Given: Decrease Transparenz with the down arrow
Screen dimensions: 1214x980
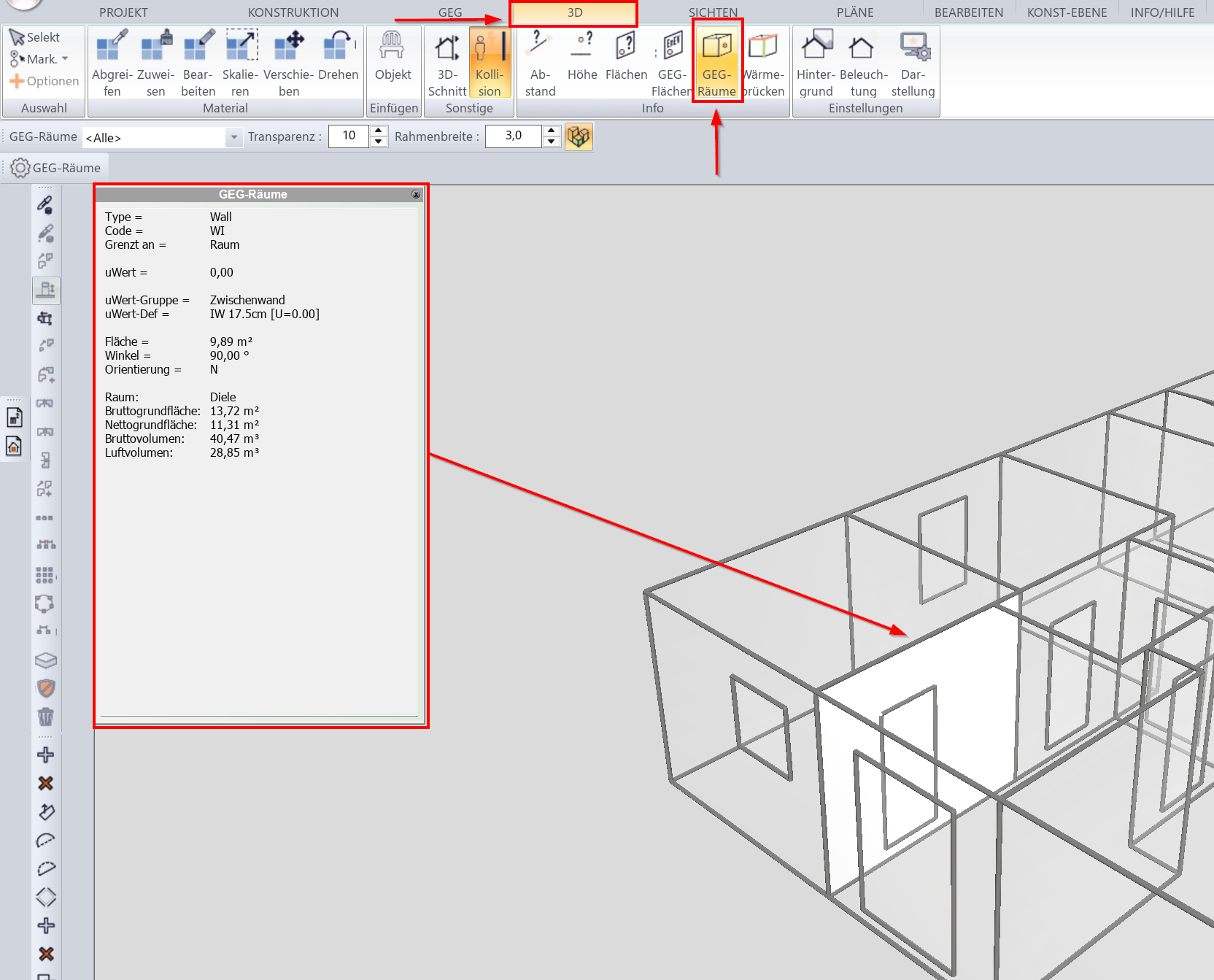Looking at the screenshot, I should coord(378,142).
